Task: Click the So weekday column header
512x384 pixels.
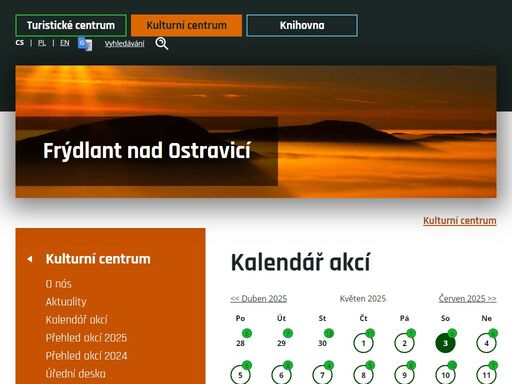Action: 445,318
